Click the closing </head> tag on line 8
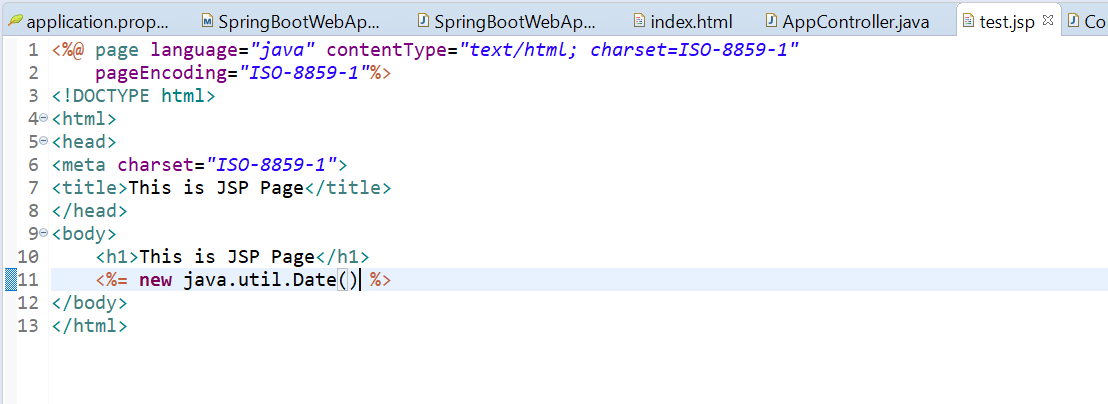The image size is (1108, 404). [x=90, y=210]
